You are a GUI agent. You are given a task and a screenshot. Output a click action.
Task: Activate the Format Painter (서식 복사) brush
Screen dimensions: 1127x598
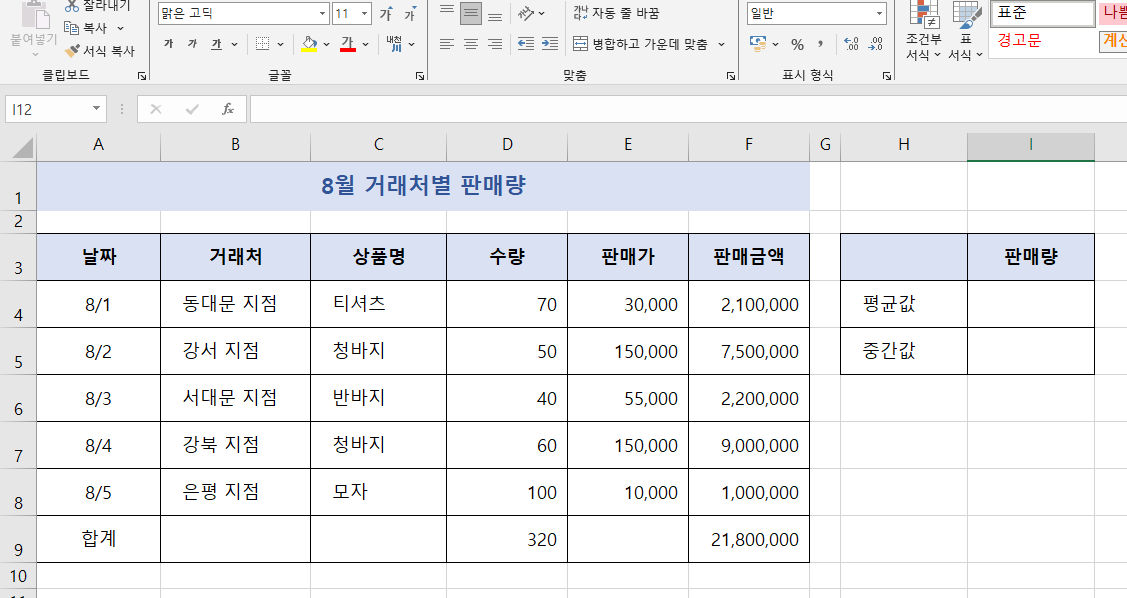click(x=71, y=51)
